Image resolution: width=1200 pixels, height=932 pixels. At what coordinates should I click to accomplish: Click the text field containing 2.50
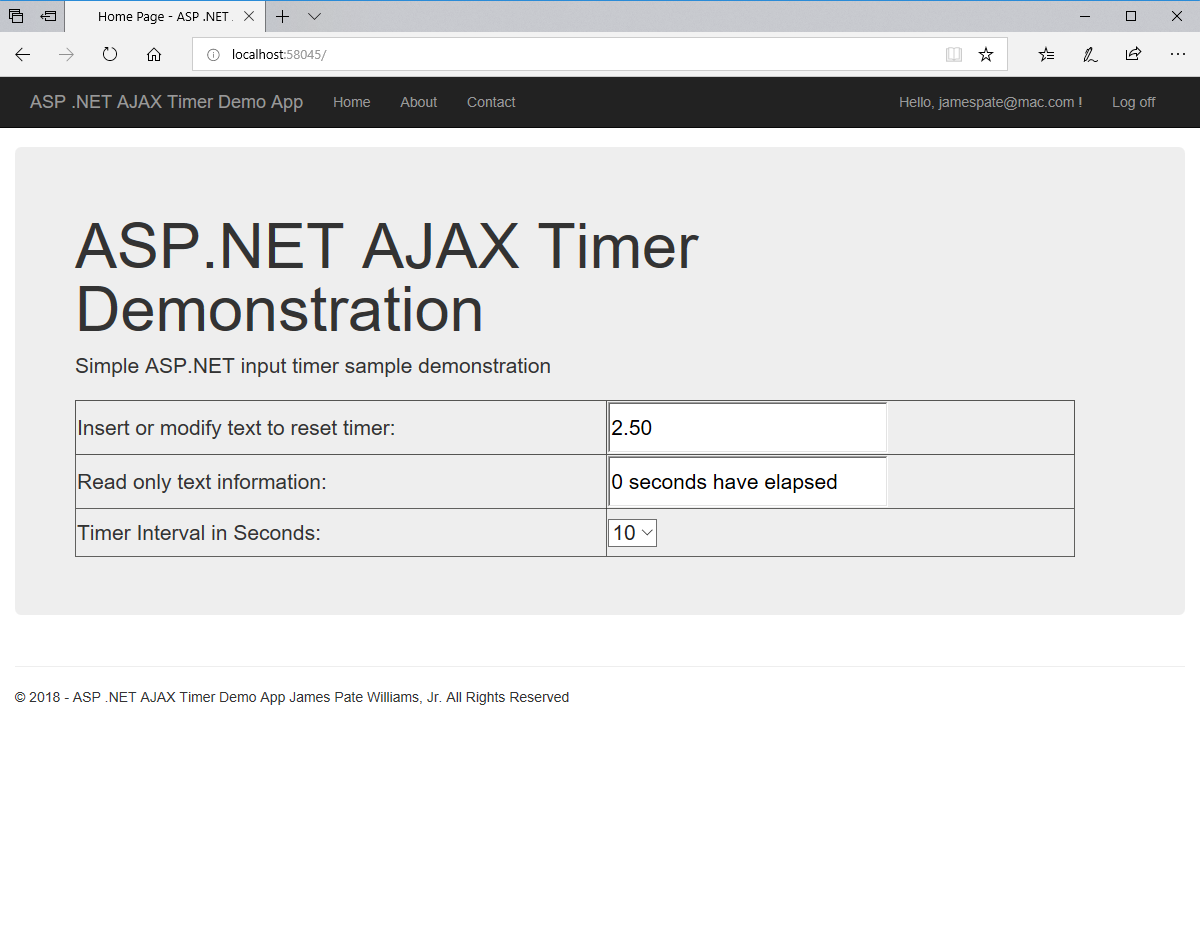(x=747, y=428)
